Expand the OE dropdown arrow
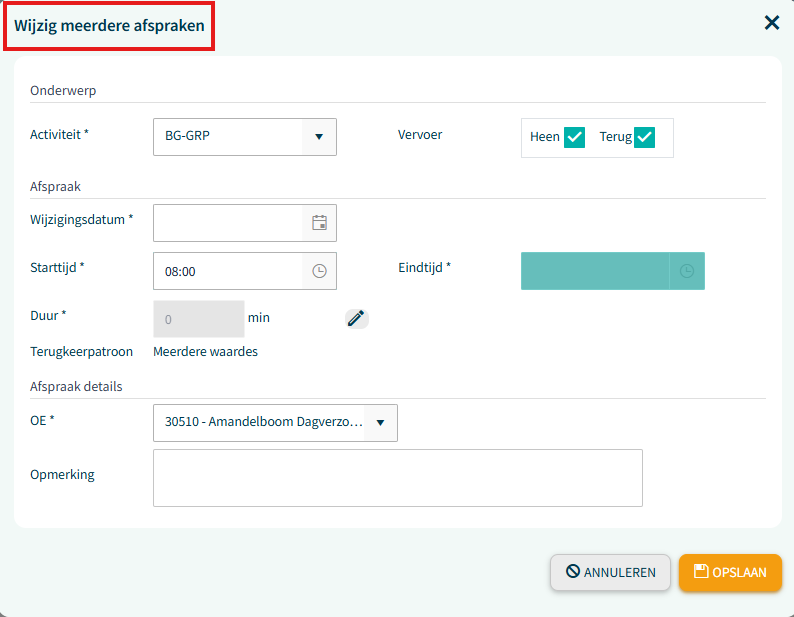This screenshot has width=794, height=617. tap(380, 422)
